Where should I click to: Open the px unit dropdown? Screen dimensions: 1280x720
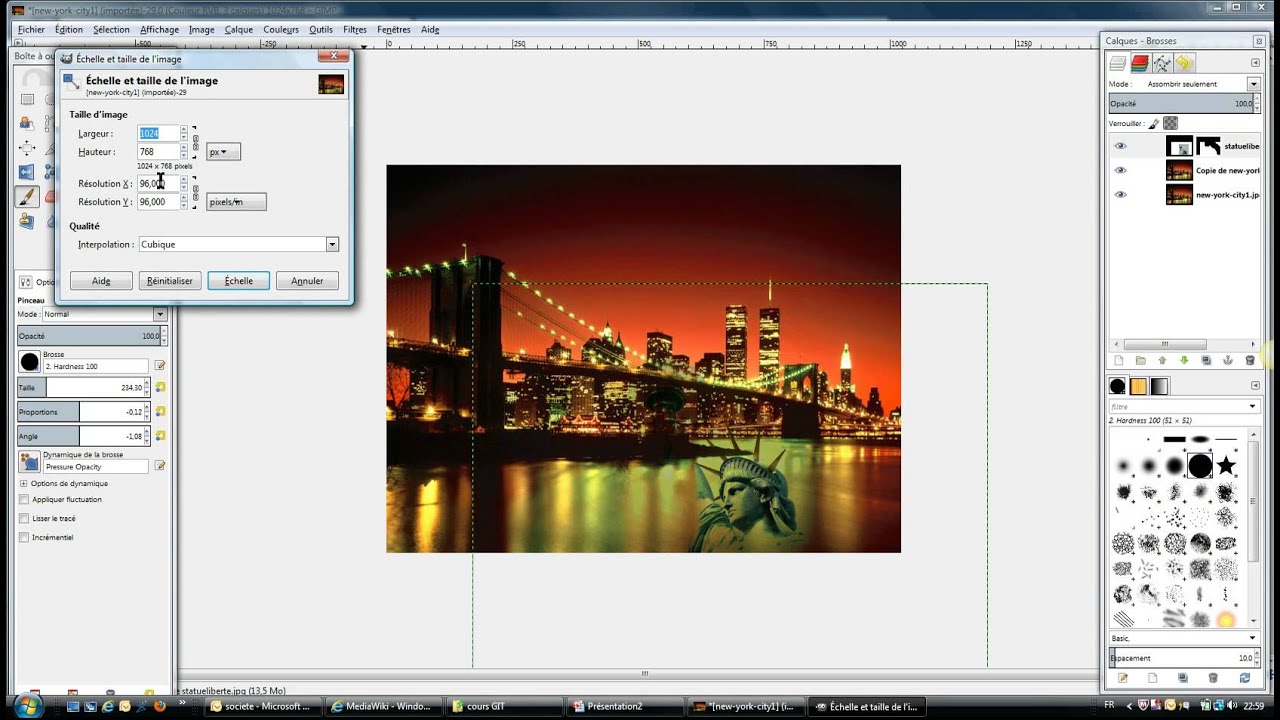pos(223,152)
